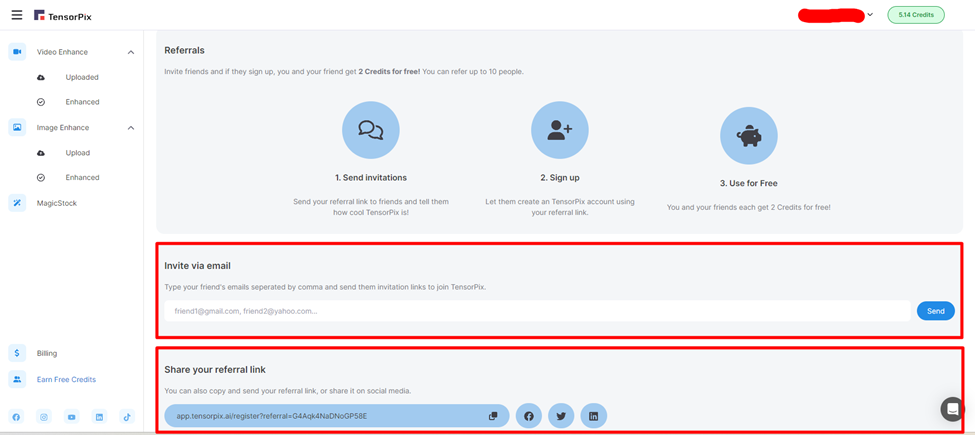
Task: Click the Use for Free piggy bank icon
Action: [x=749, y=136]
